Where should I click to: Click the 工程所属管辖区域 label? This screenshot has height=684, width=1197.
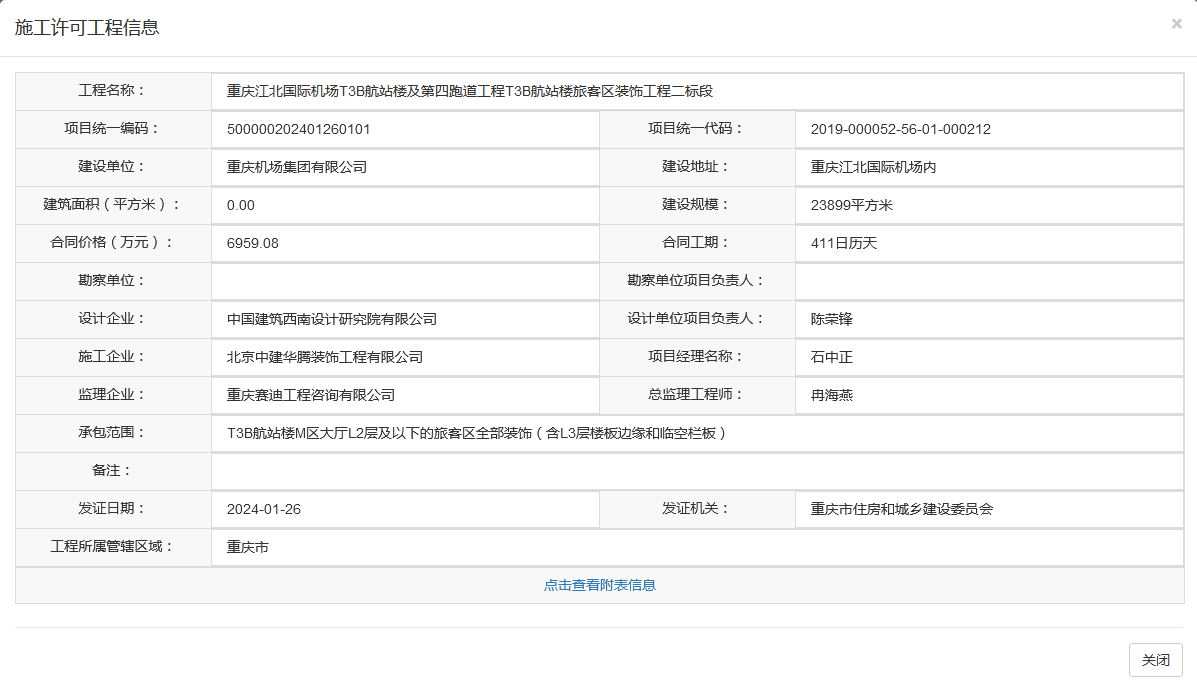coord(112,547)
